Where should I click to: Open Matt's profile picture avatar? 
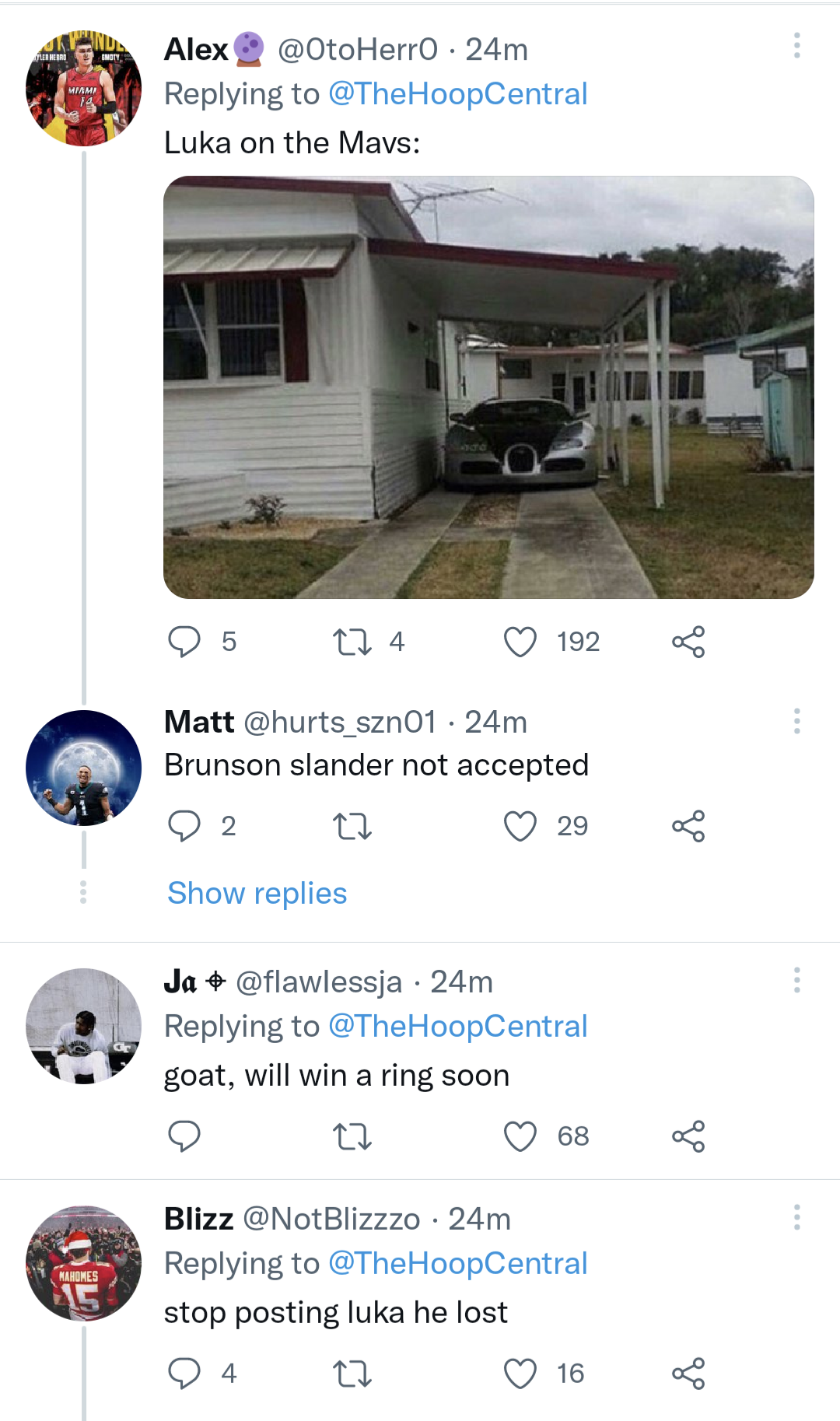(x=84, y=768)
